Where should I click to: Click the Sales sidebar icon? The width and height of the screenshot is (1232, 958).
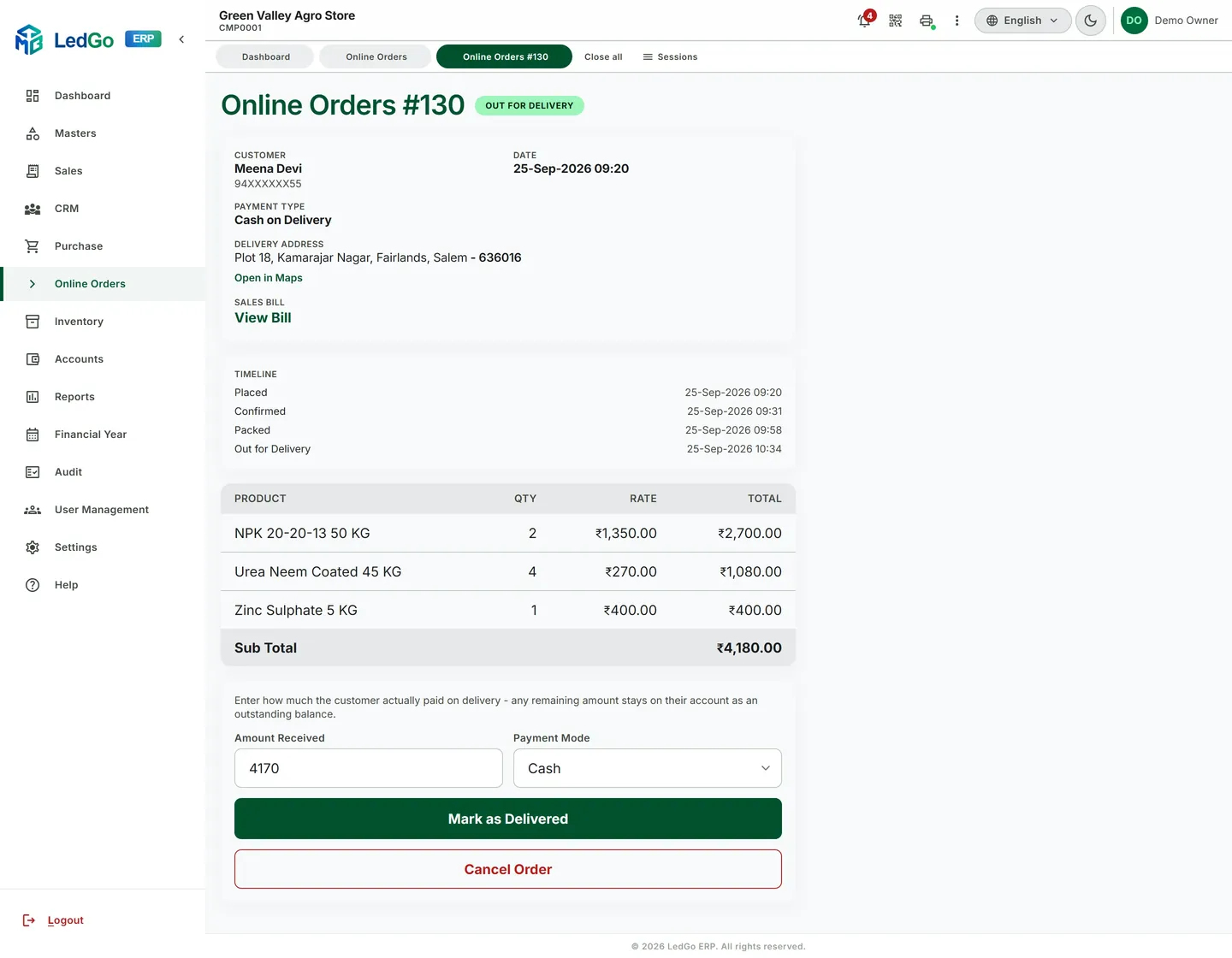pos(33,171)
